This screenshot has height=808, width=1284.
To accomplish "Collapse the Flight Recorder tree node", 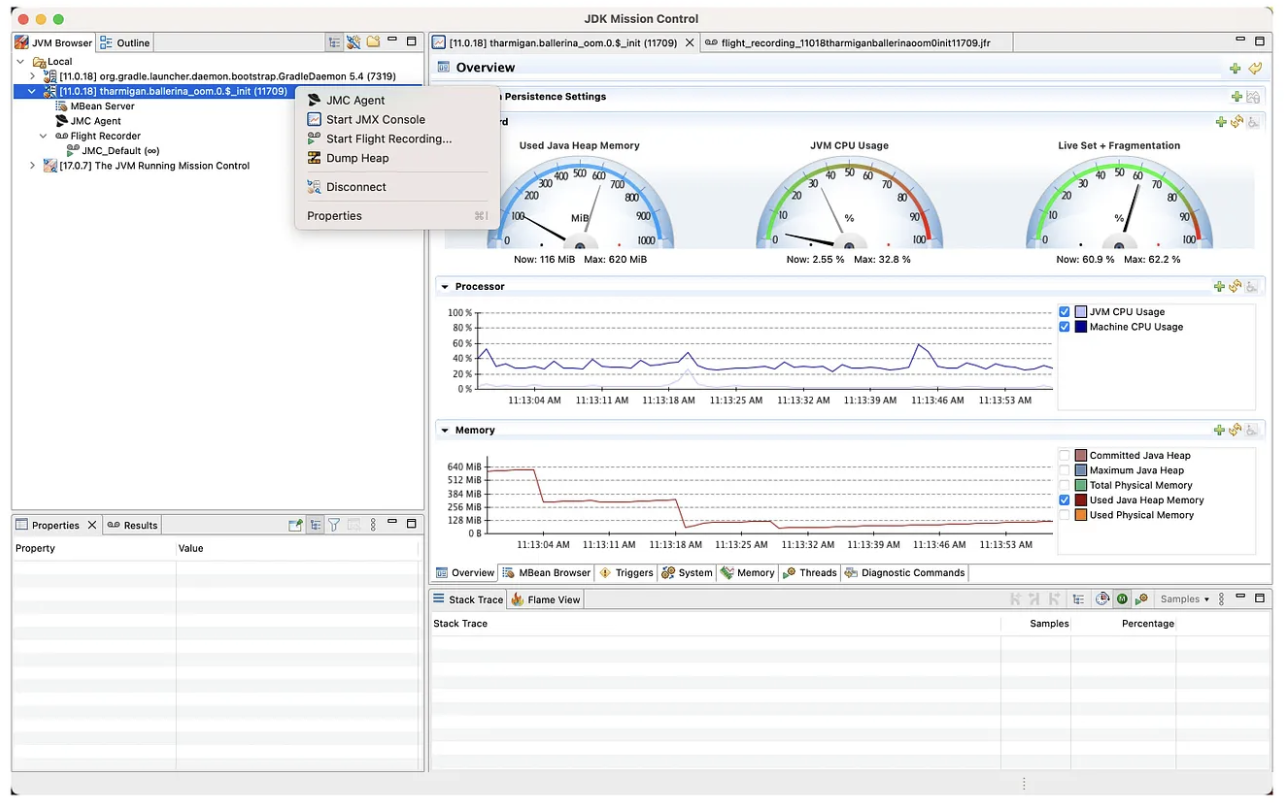I will coord(43,136).
